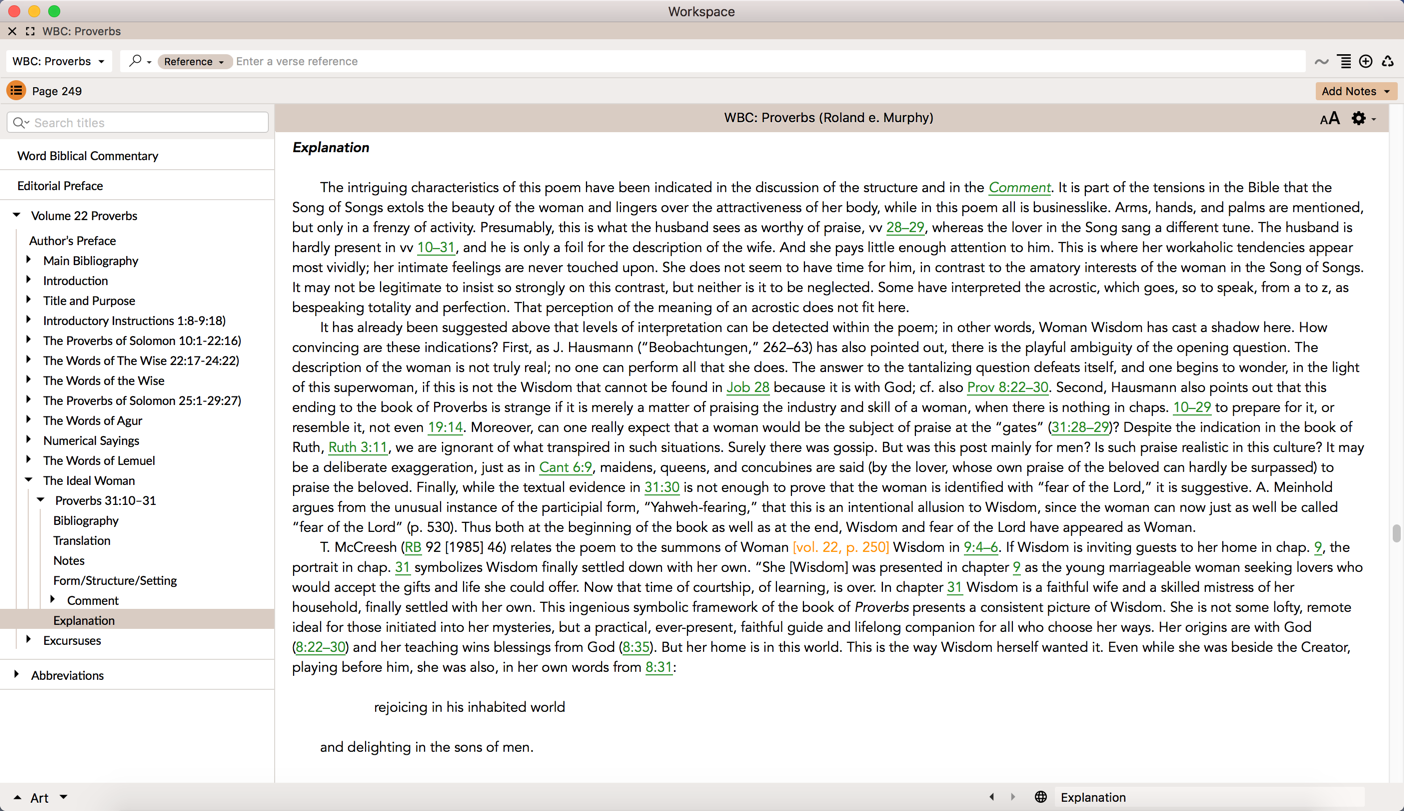Collapse the Volume 22 Proverbs node
This screenshot has height=811, width=1404.
(17, 215)
